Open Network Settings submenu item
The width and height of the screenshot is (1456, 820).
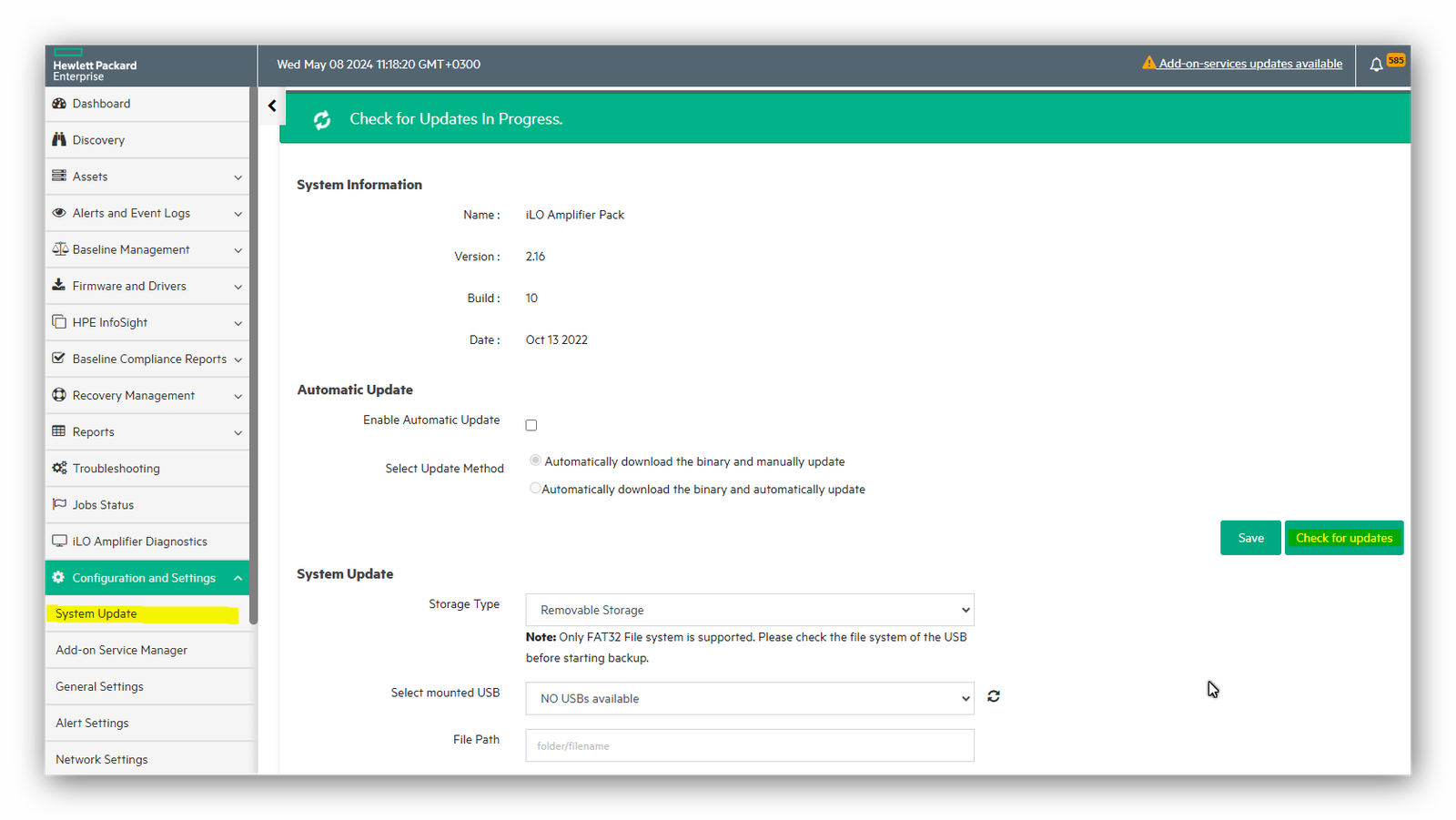[x=147, y=759]
